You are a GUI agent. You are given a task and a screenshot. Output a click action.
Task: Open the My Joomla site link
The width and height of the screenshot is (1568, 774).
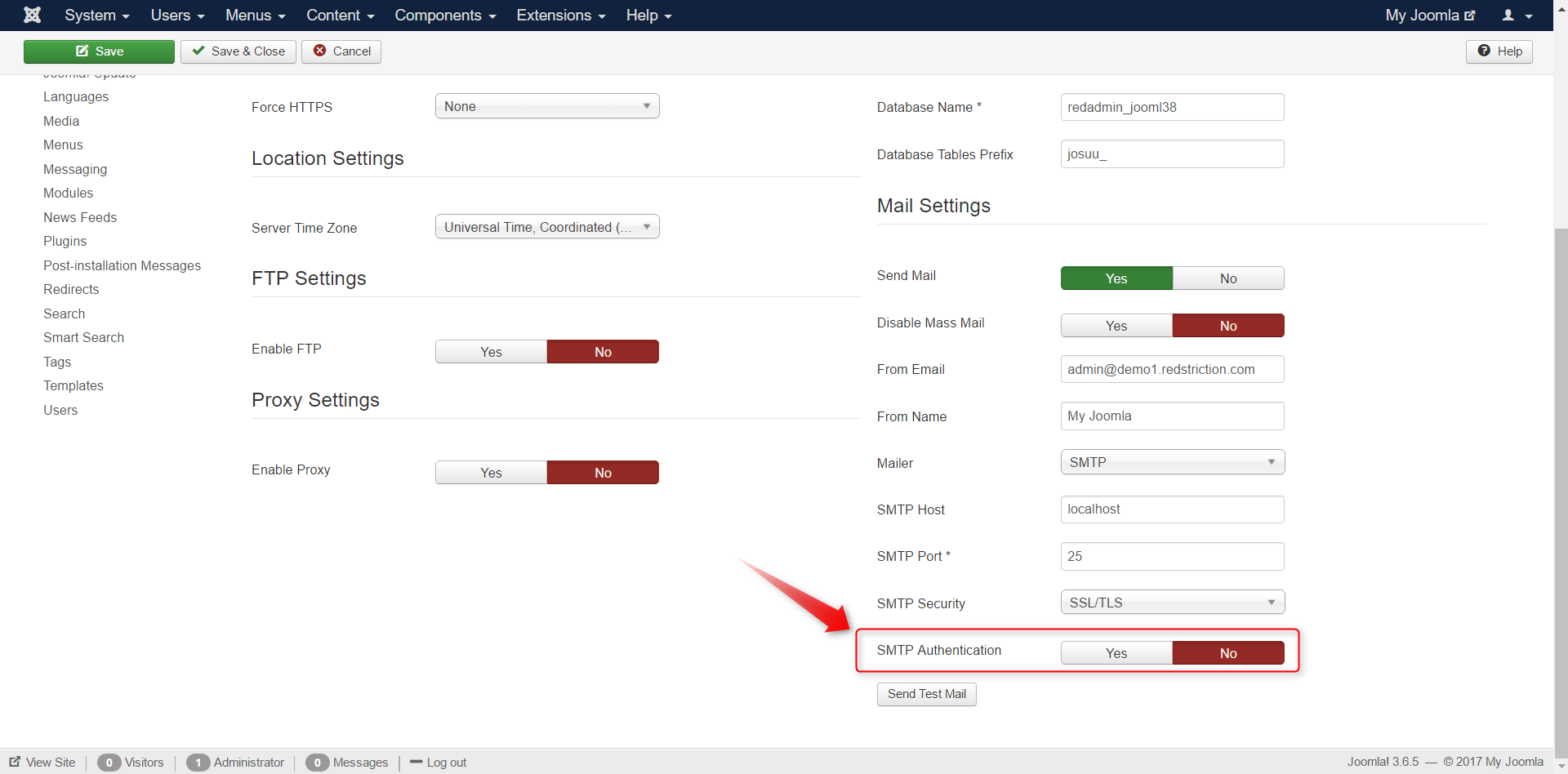pyautogui.click(x=1430, y=16)
